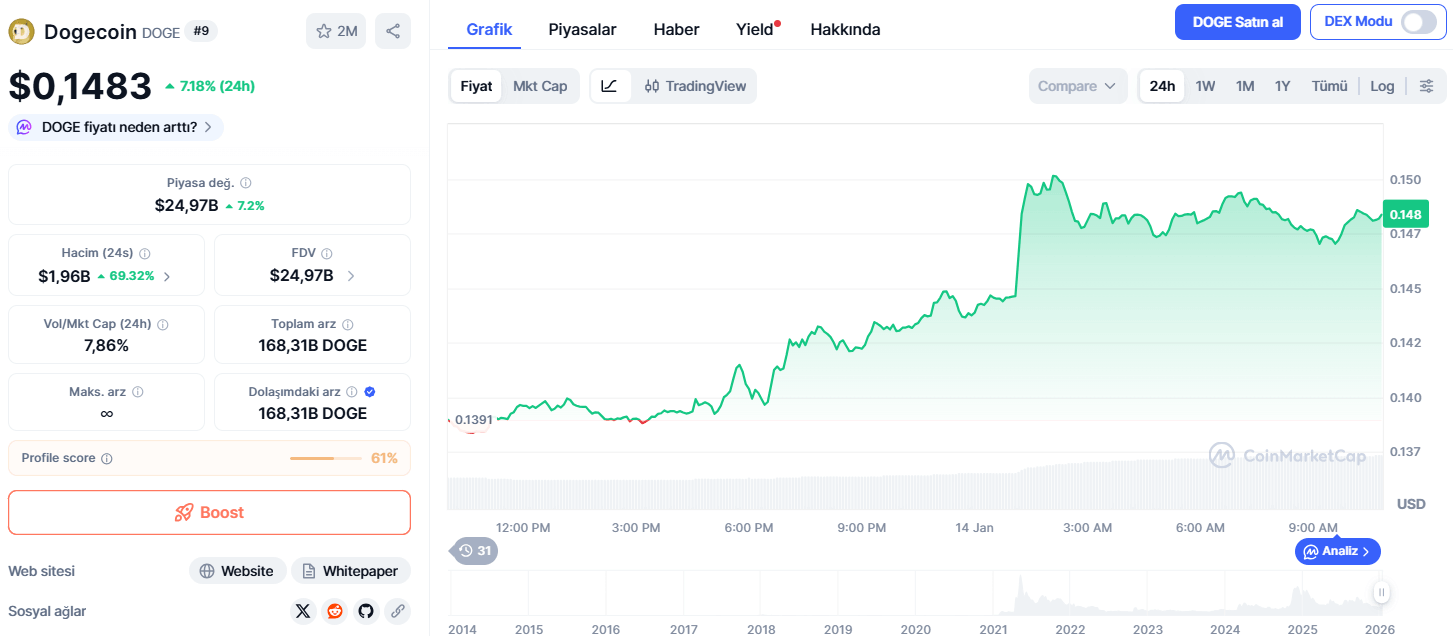
Task: Open chart settings sliders icon
Action: (1427, 86)
